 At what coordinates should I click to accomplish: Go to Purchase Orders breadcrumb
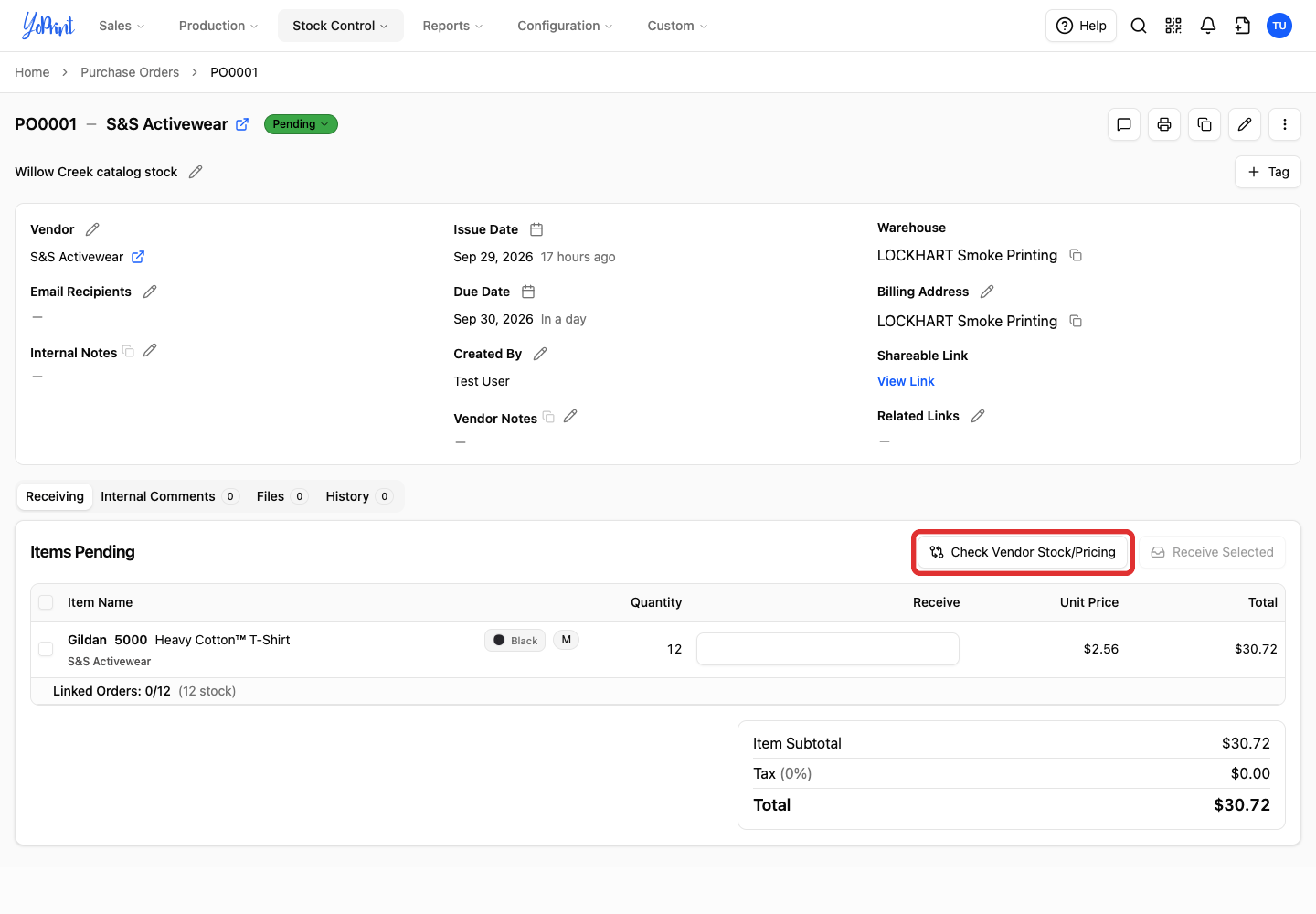(x=130, y=72)
